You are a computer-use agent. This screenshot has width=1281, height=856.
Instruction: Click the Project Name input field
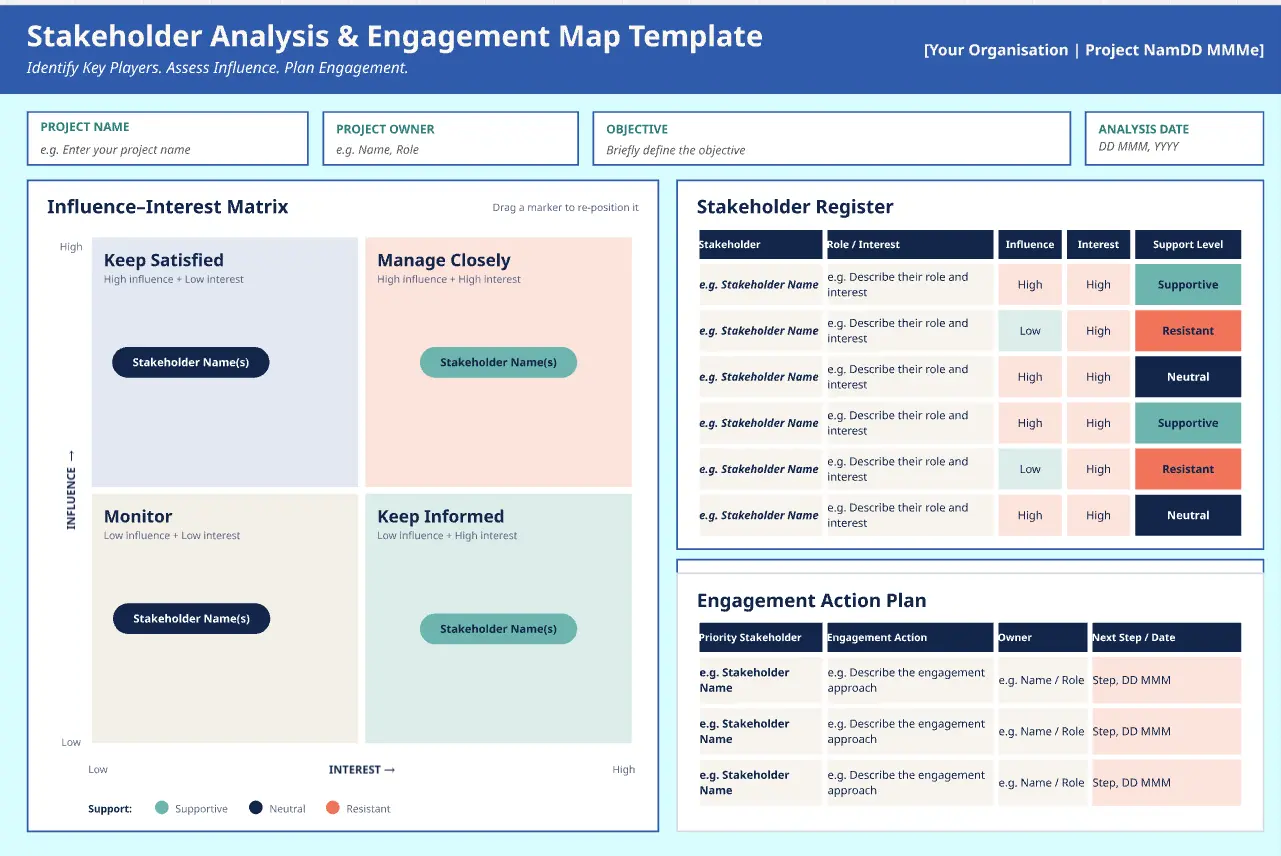point(167,138)
